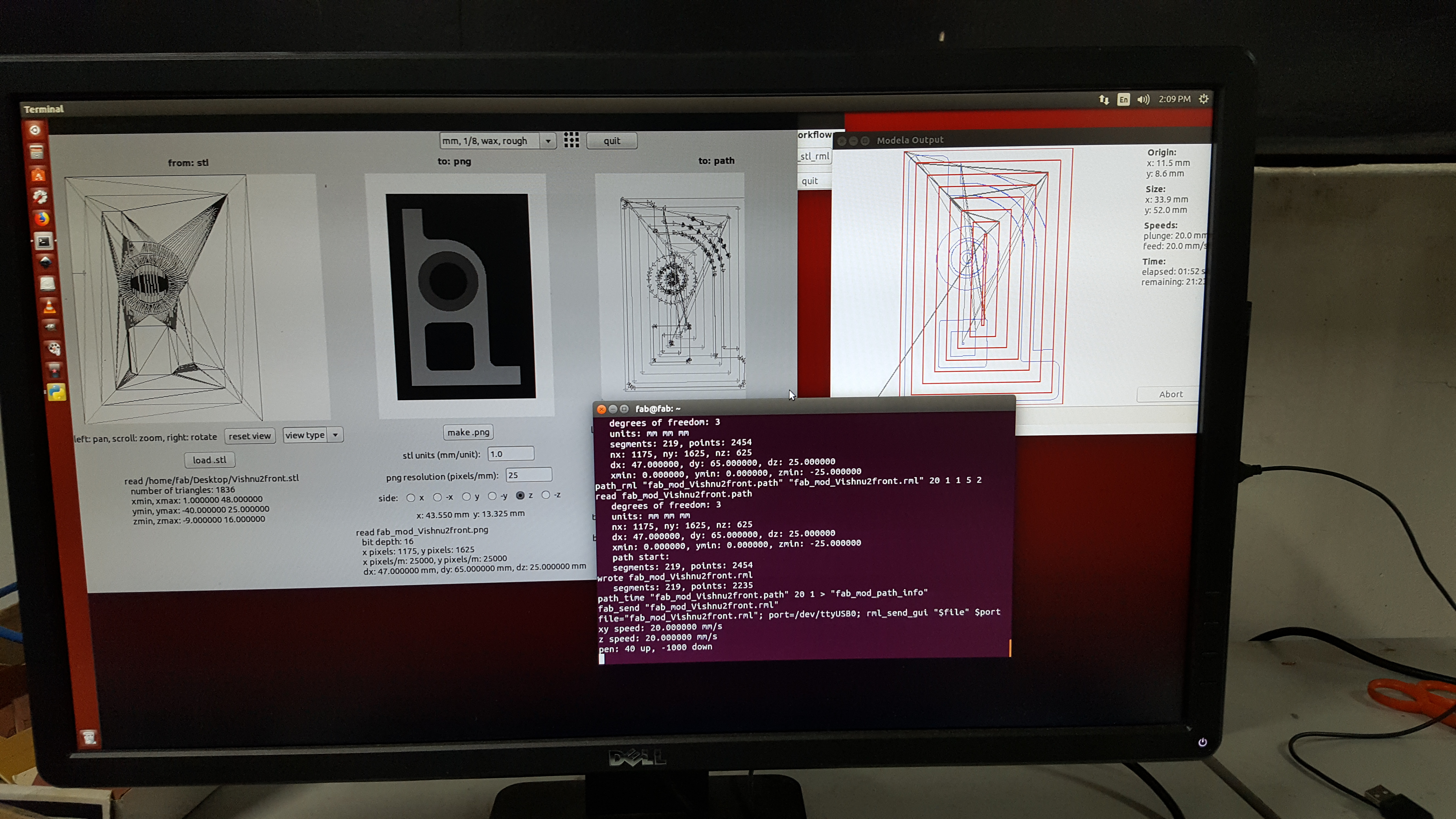Open the network indicator menu in the top bar
This screenshot has height=819, width=1456.
[x=1104, y=99]
